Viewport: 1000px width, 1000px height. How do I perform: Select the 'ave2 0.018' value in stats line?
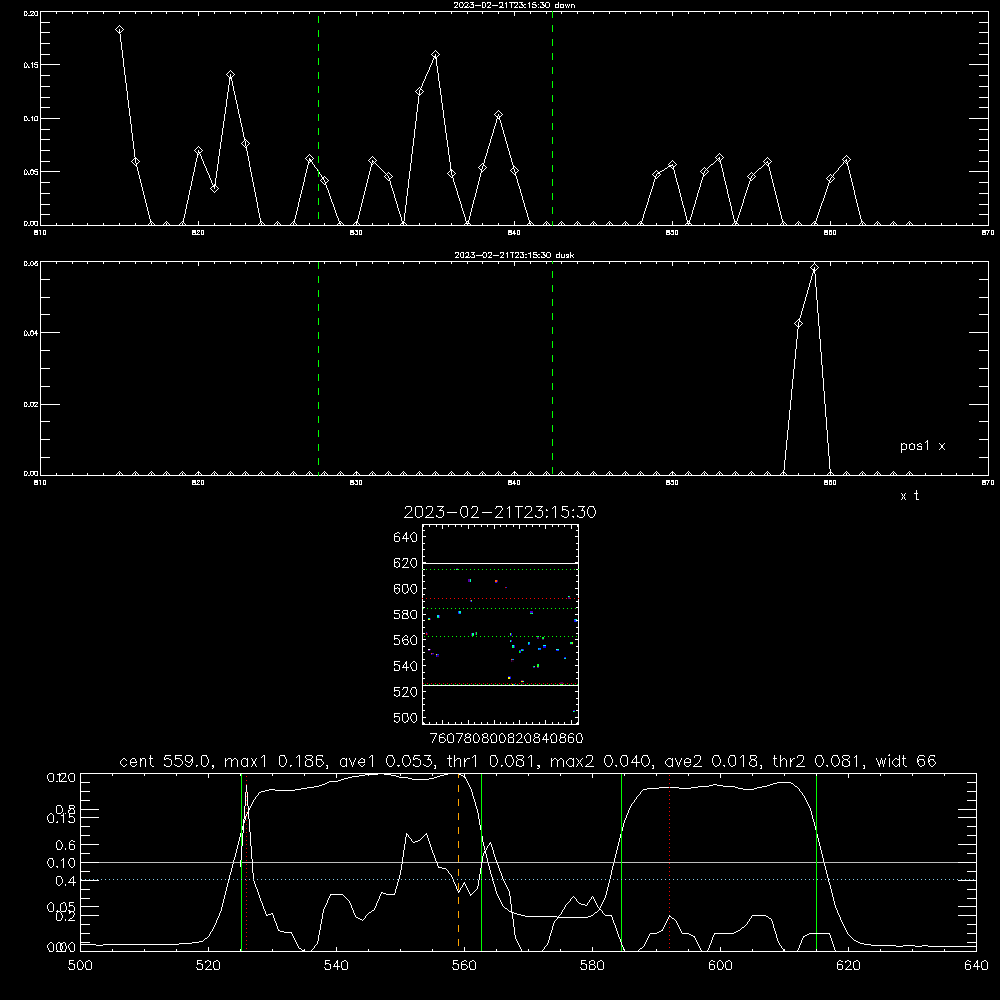(712, 761)
